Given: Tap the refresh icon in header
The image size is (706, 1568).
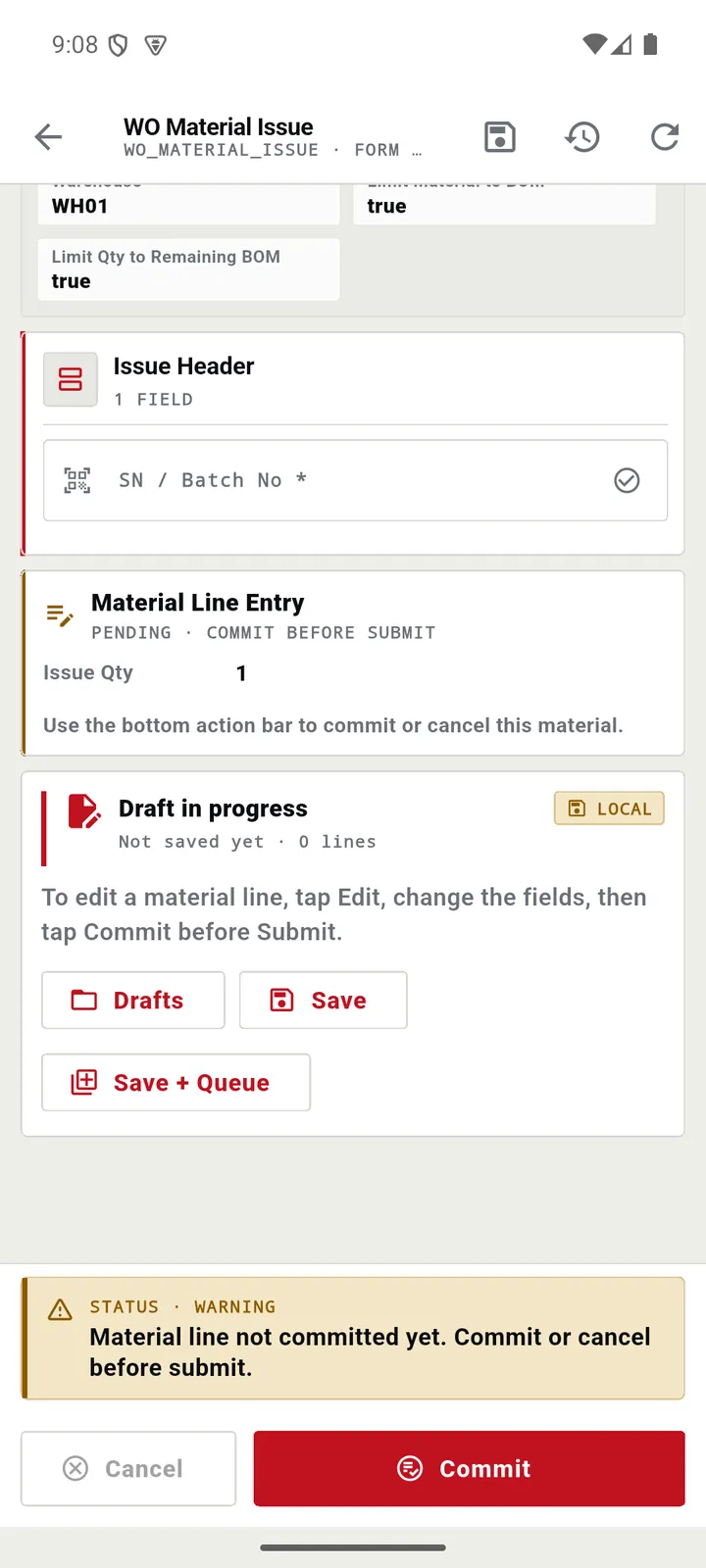Looking at the screenshot, I should [665, 137].
